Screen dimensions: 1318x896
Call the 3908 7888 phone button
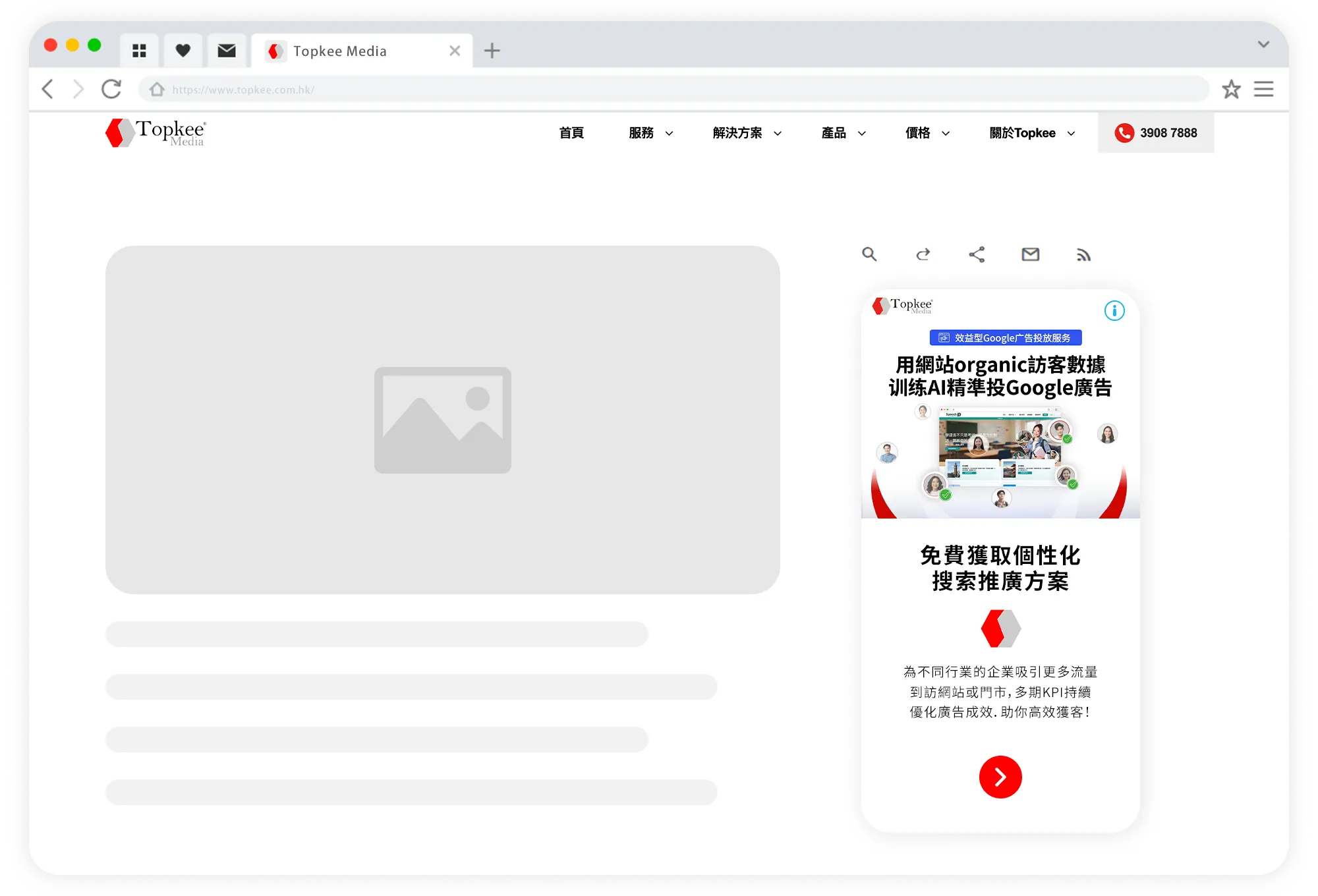(1156, 133)
